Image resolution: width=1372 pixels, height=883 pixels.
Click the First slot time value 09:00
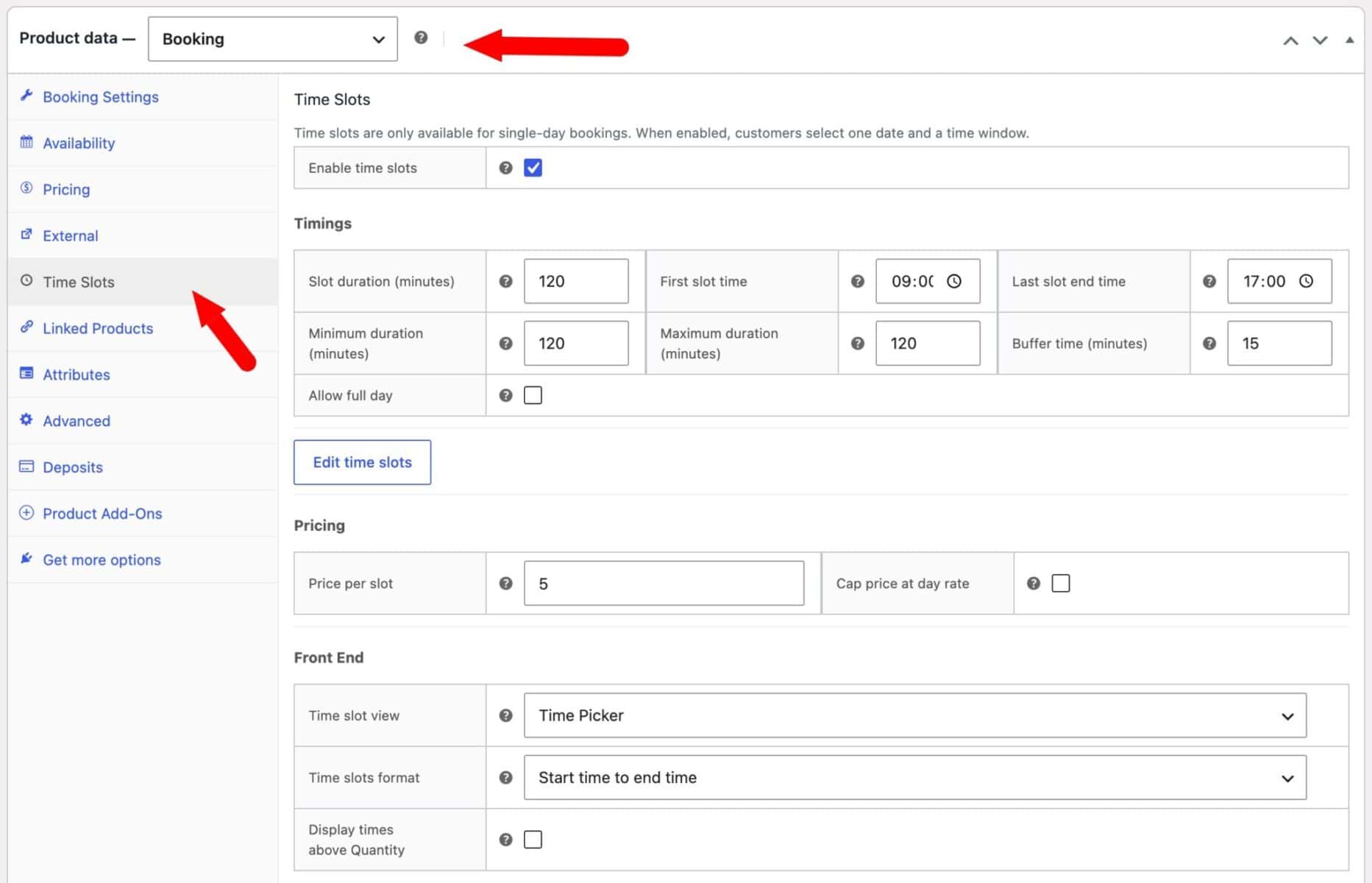(x=912, y=281)
